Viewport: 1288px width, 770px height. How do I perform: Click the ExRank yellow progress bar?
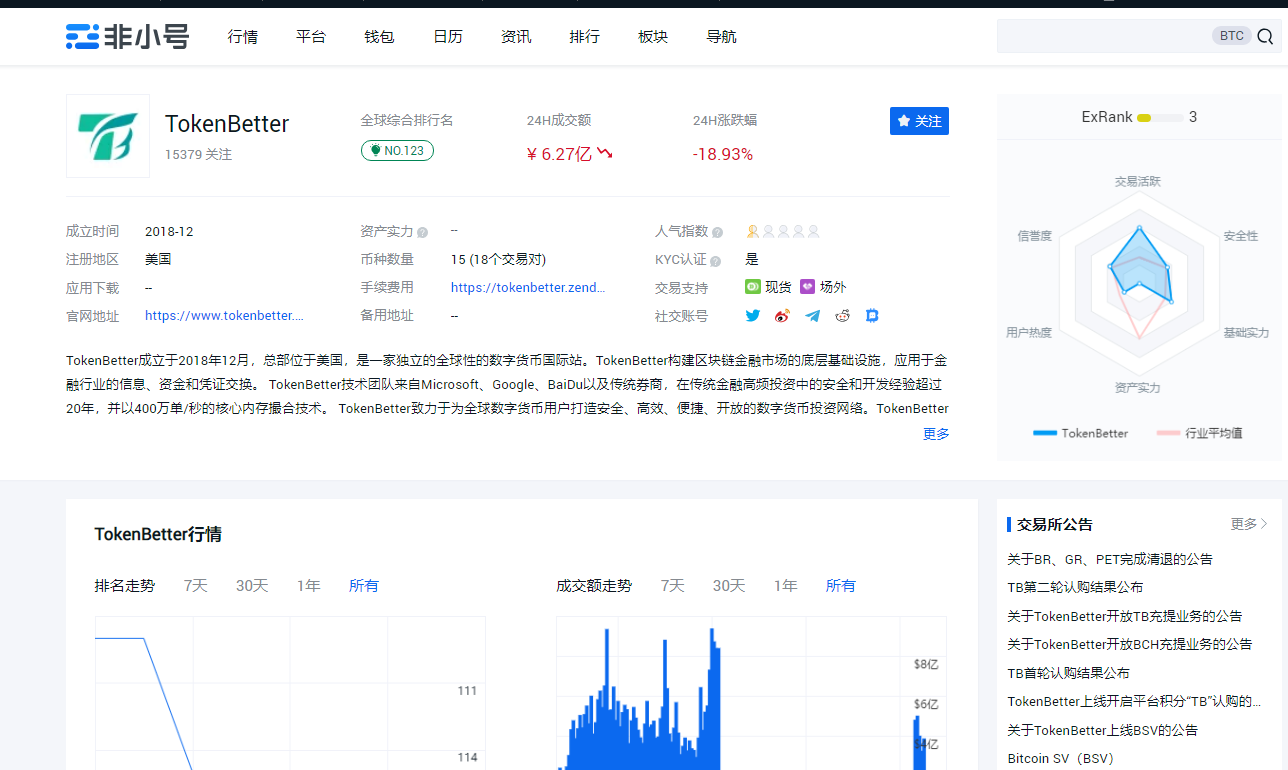[1160, 118]
